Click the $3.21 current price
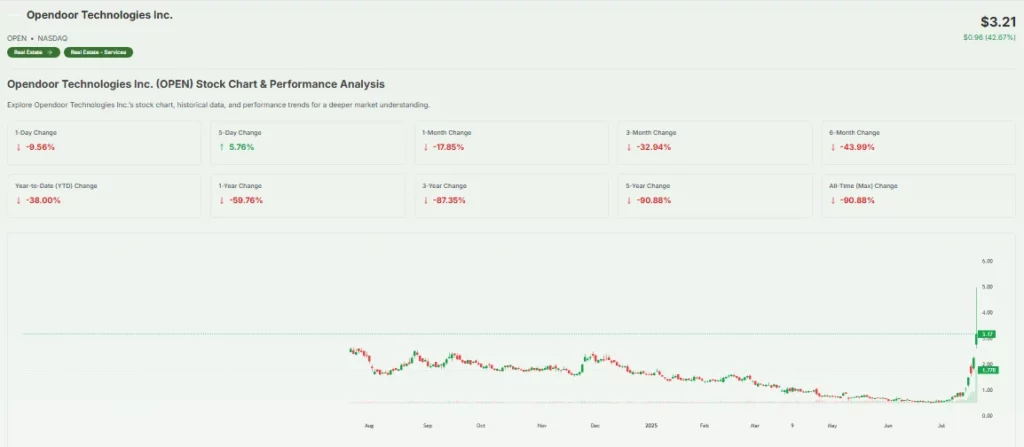The height and width of the screenshot is (447, 1024). coord(998,22)
